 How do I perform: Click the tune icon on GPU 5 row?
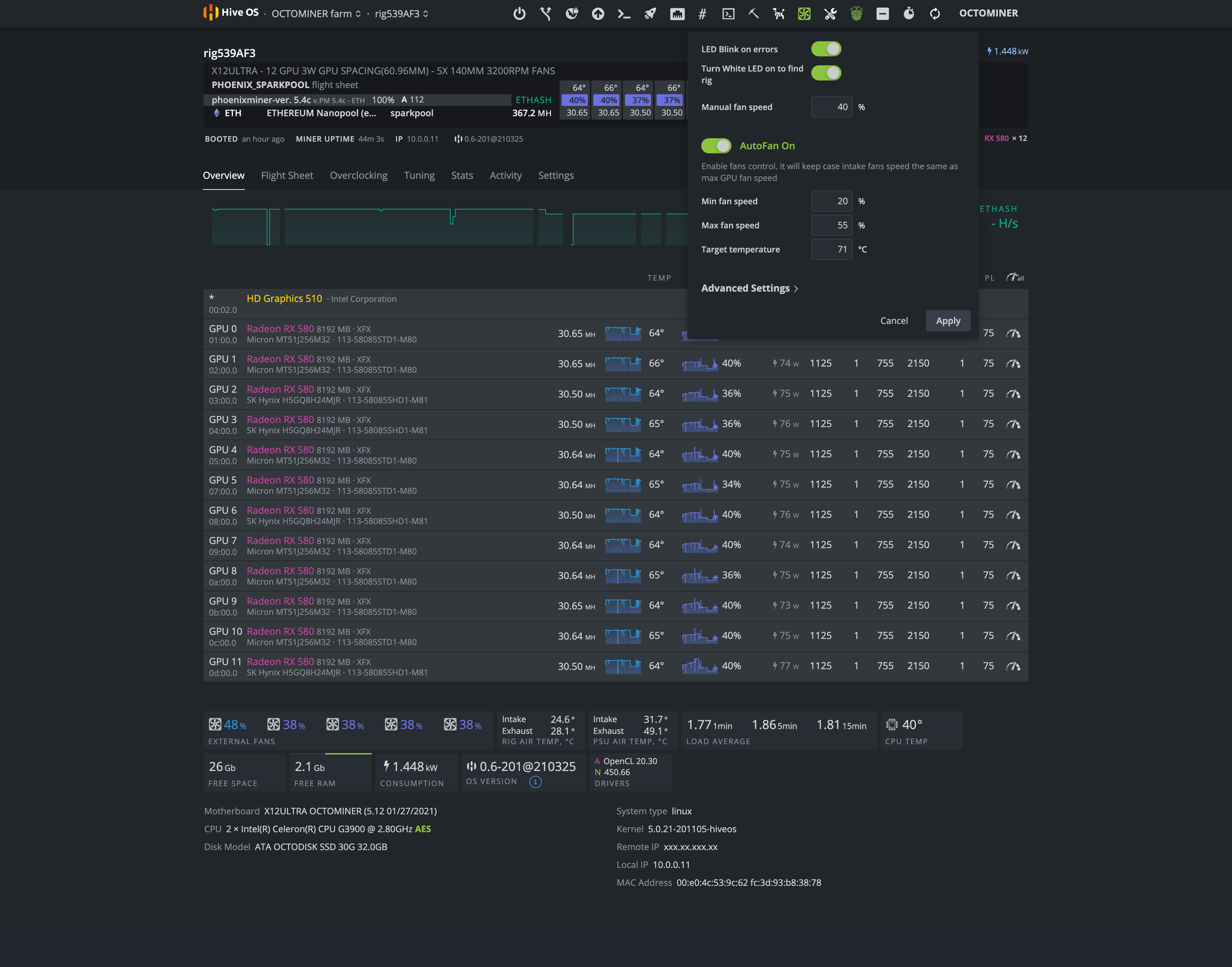click(x=1013, y=485)
